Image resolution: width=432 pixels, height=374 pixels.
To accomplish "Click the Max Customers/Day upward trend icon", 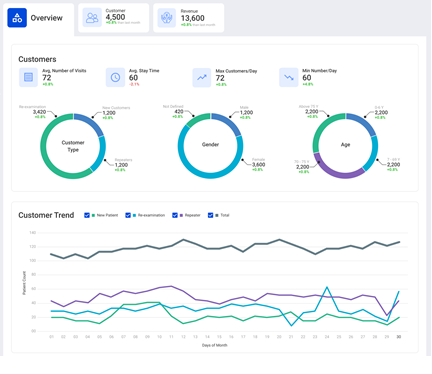I will [202, 77].
